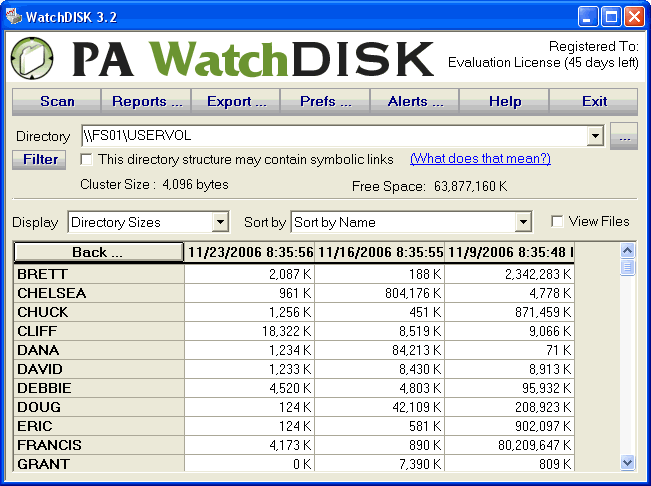The width and height of the screenshot is (651, 486).
Task: Go back using the Back button
Action: (98, 252)
